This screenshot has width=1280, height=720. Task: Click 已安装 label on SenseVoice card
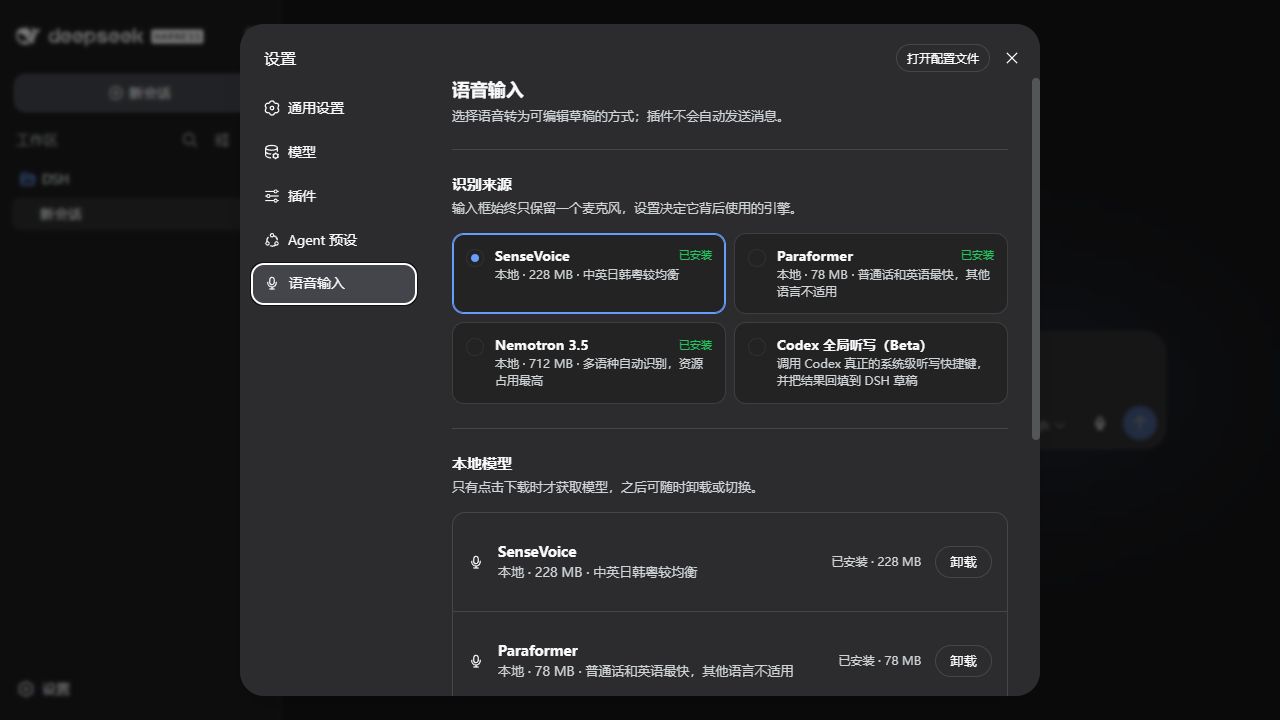(x=695, y=255)
